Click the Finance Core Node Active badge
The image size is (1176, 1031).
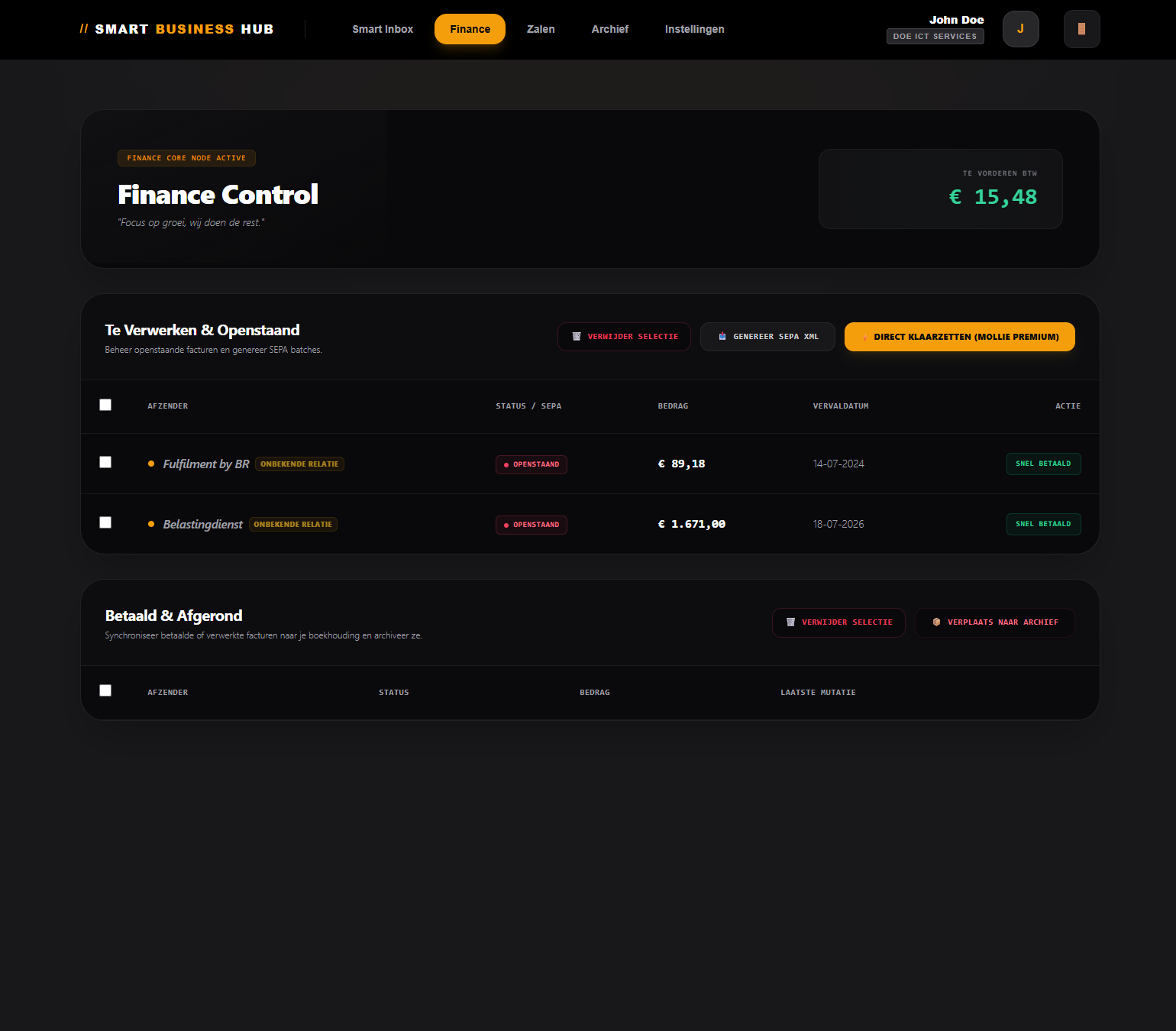click(x=186, y=158)
